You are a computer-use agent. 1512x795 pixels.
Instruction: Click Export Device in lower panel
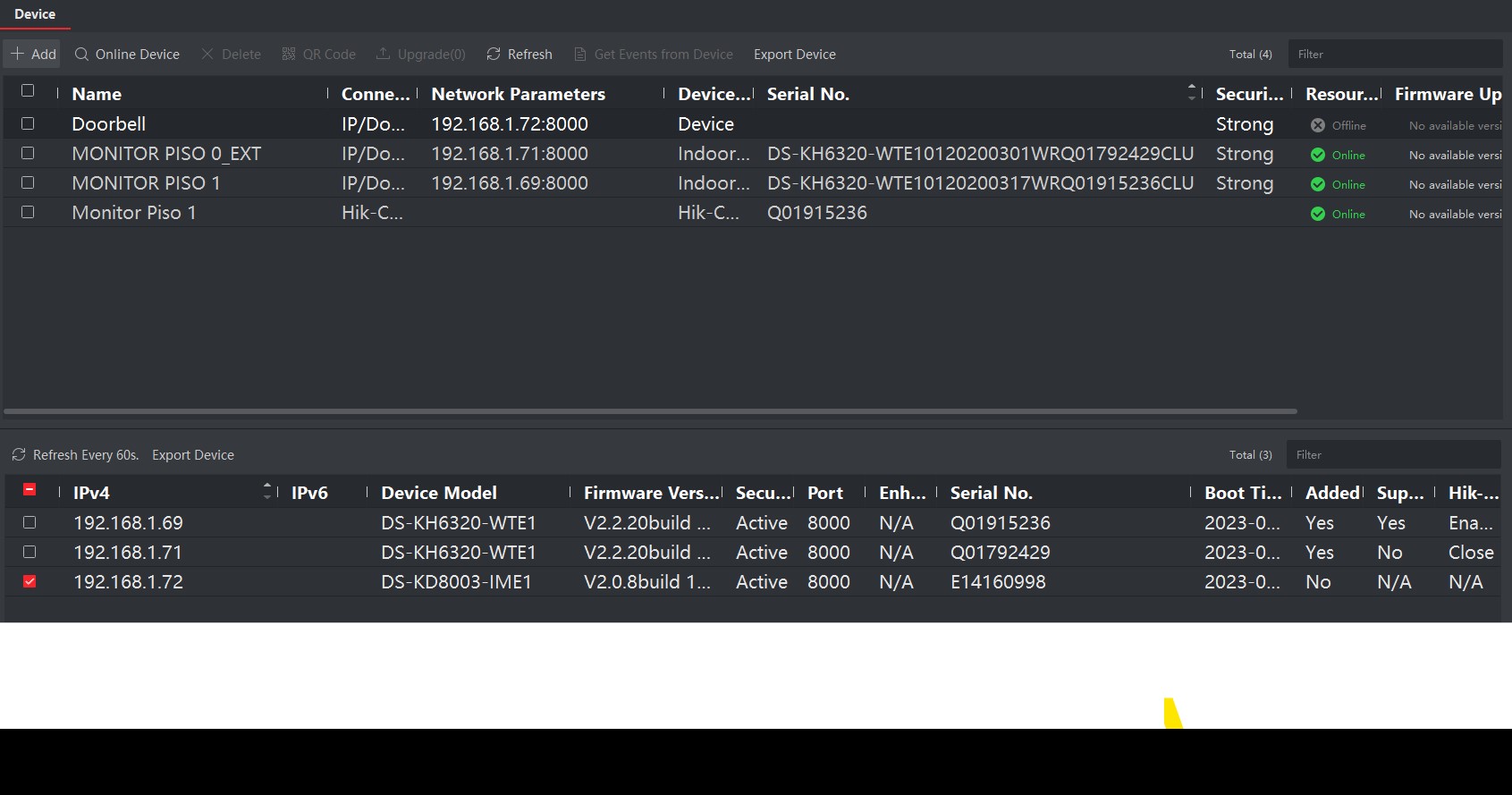coord(193,455)
